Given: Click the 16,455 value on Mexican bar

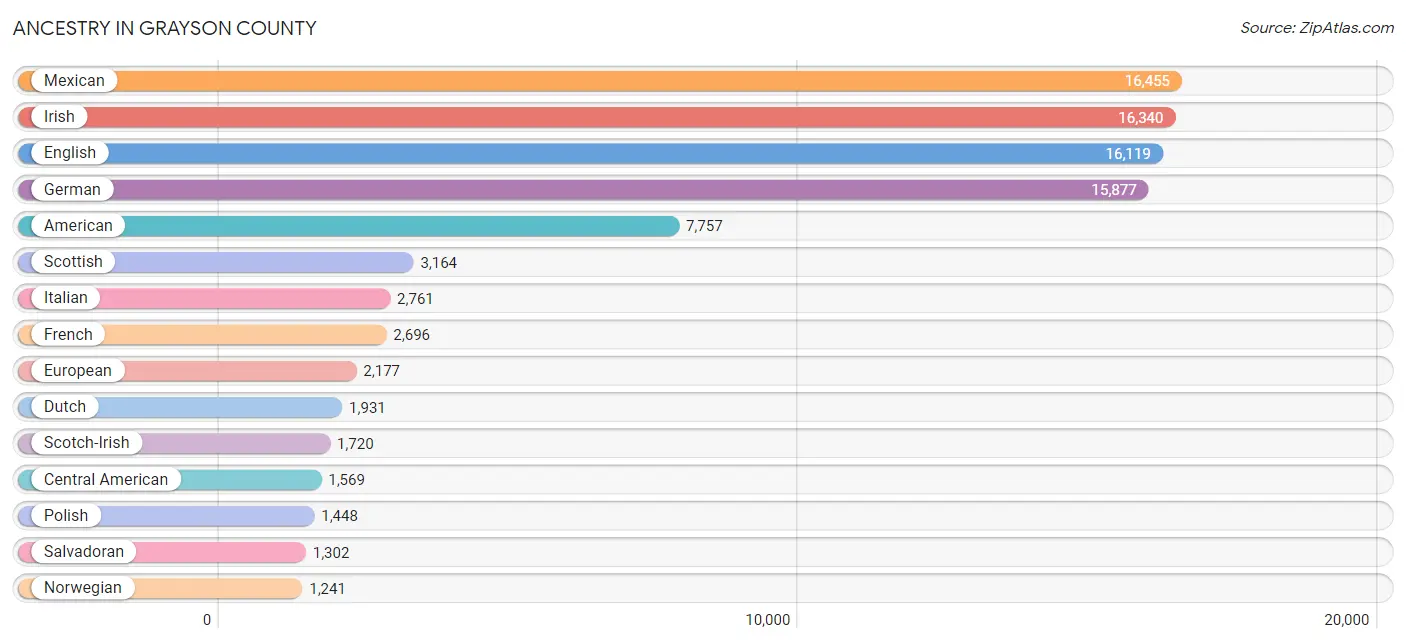Looking at the screenshot, I should pos(1147,81).
